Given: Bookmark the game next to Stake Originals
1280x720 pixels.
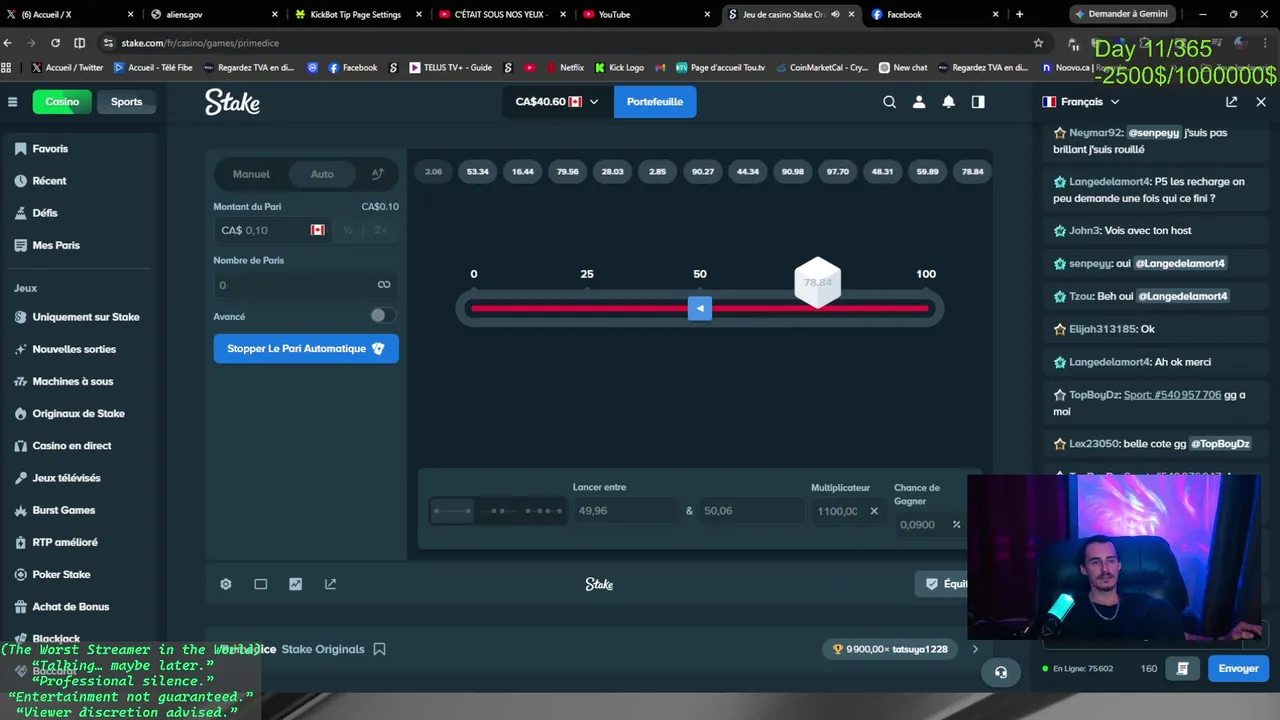Looking at the screenshot, I should [379, 649].
